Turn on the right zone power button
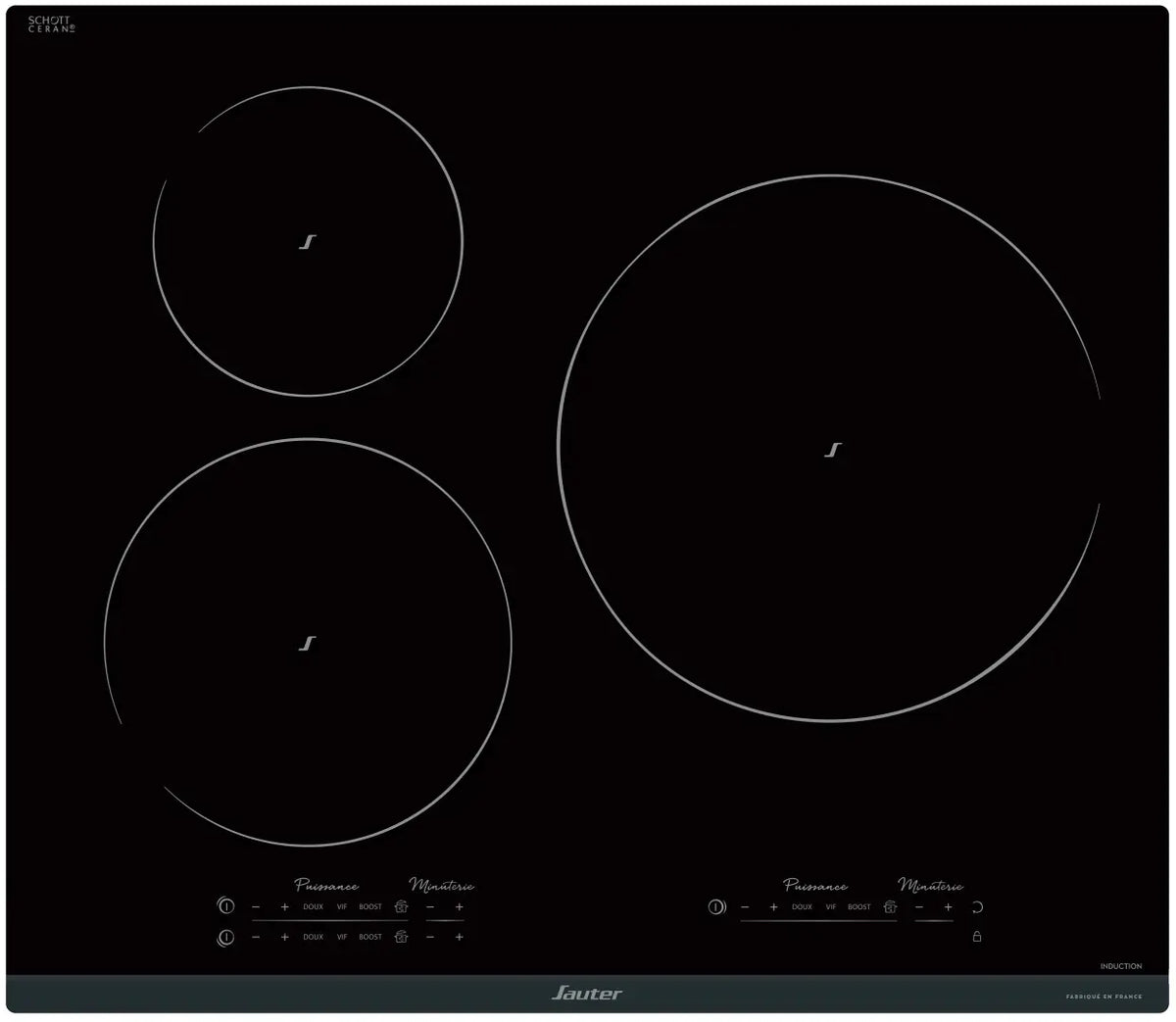 tap(716, 907)
